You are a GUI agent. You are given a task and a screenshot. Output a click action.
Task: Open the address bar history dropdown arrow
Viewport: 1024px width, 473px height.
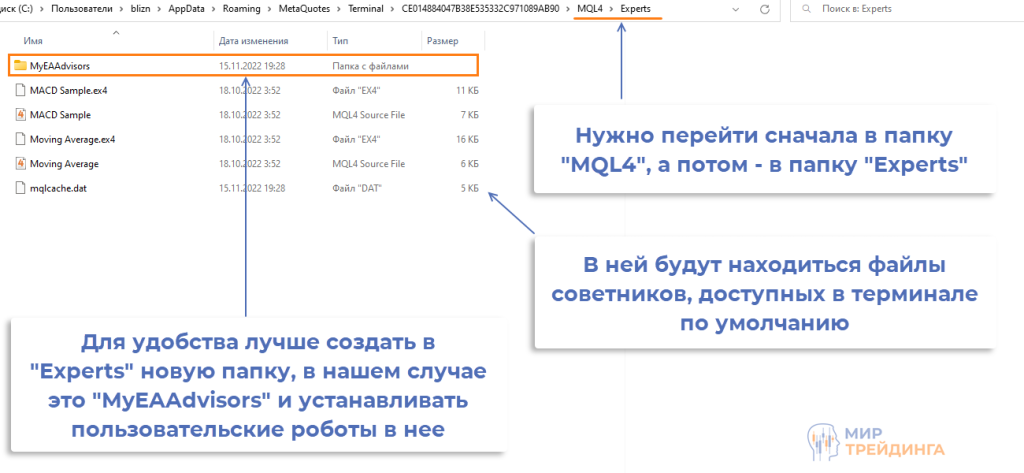coord(734,9)
